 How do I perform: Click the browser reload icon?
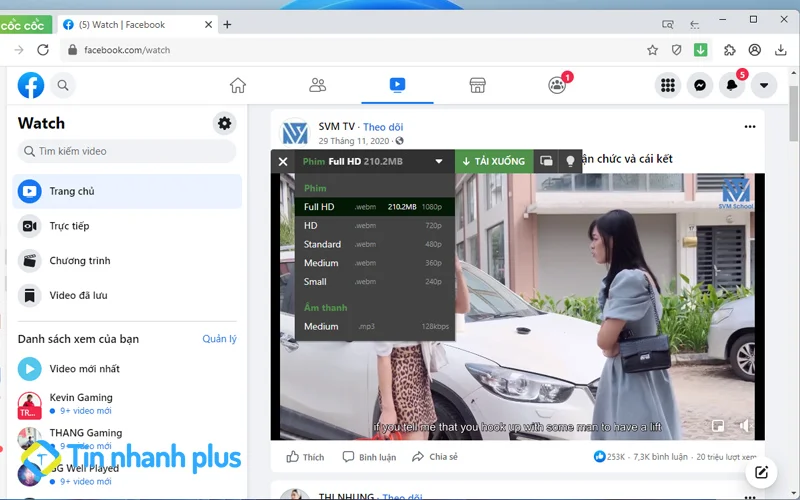coord(43,49)
